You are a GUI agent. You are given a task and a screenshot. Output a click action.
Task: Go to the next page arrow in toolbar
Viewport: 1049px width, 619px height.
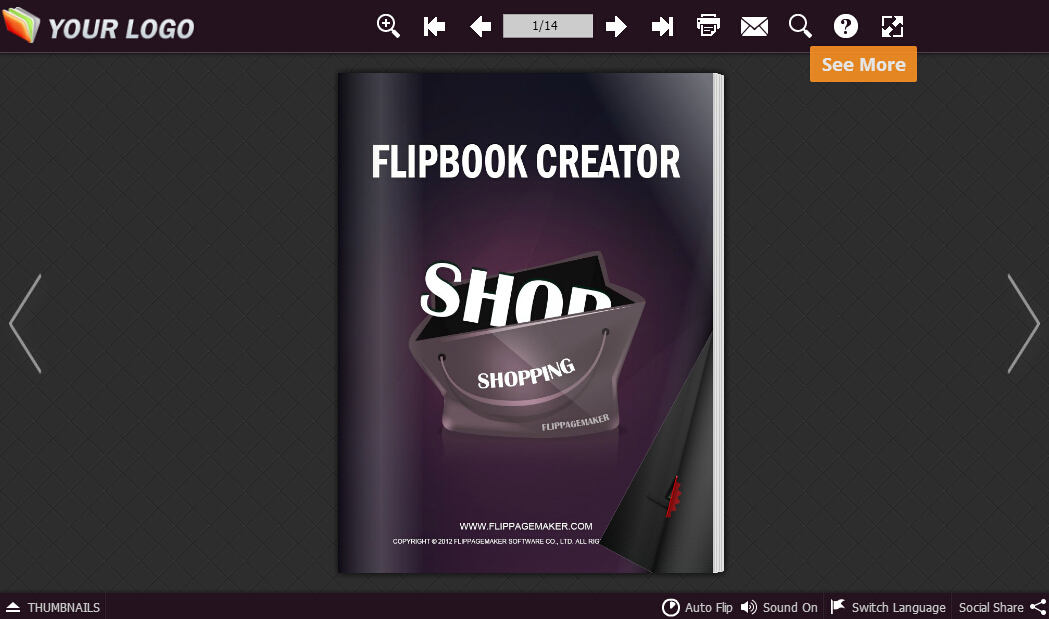click(x=616, y=27)
